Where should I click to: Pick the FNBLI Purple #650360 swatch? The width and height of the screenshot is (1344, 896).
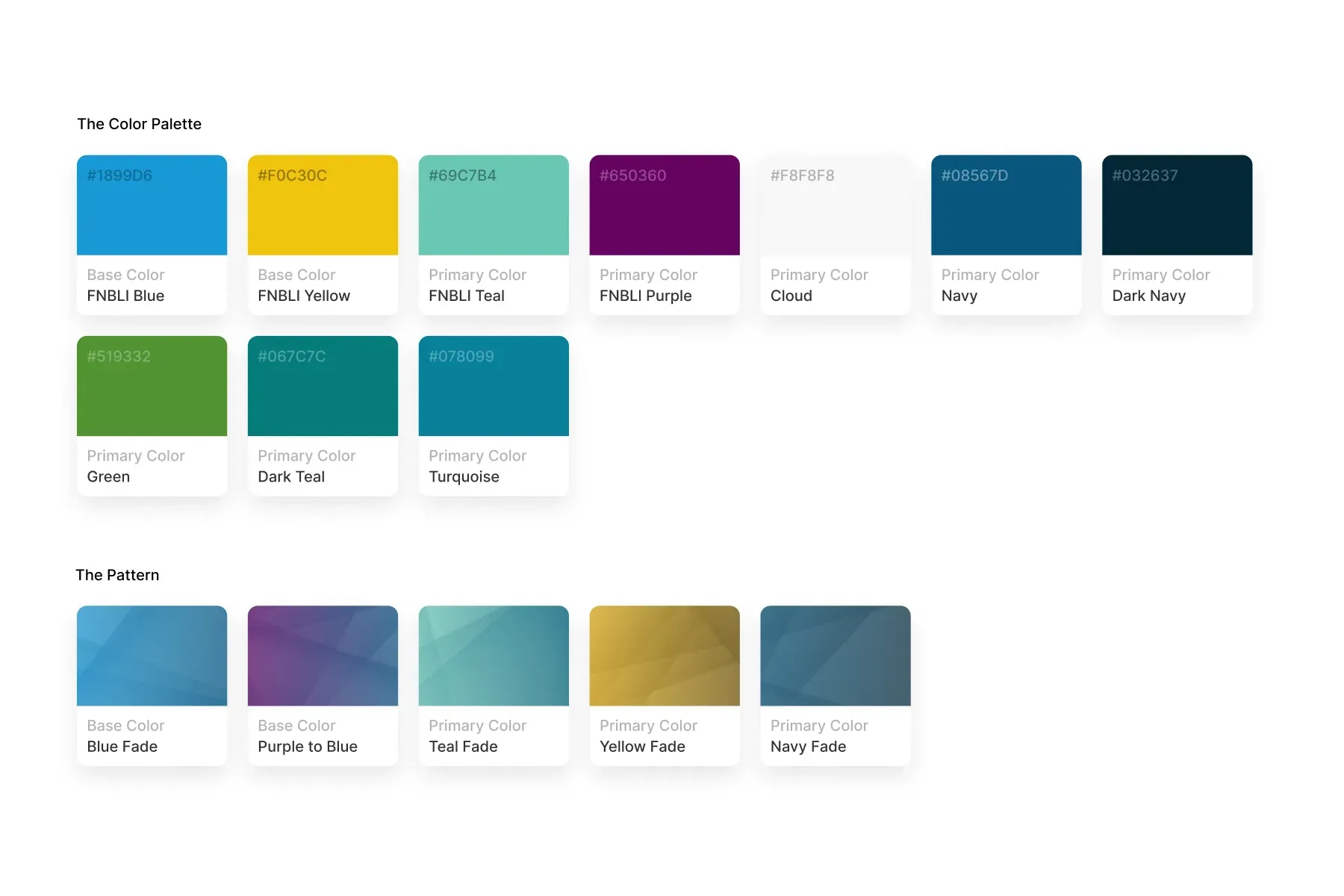[665, 205]
